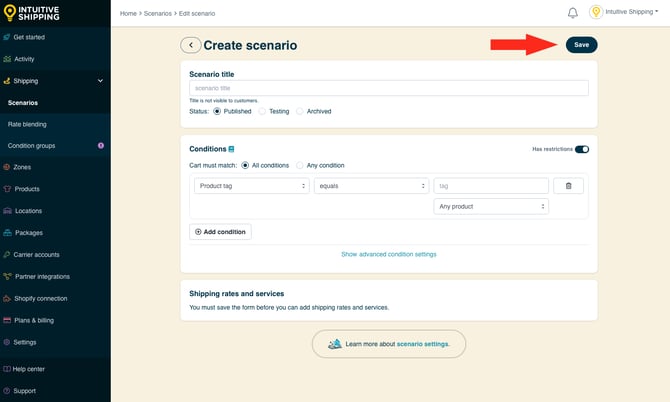
Task: Delete the condition using the trash icon
Action: click(x=568, y=186)
